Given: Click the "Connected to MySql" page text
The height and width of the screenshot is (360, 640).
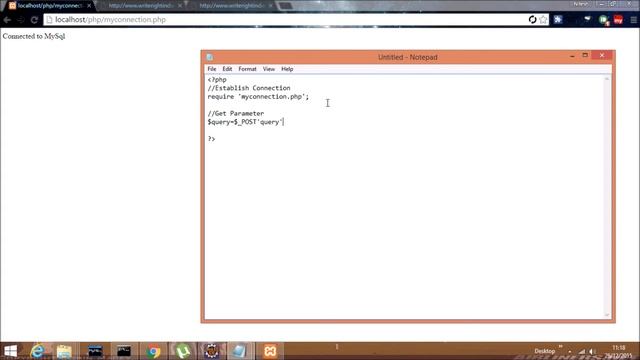Looking at the screenshot, I should [34, 36].
